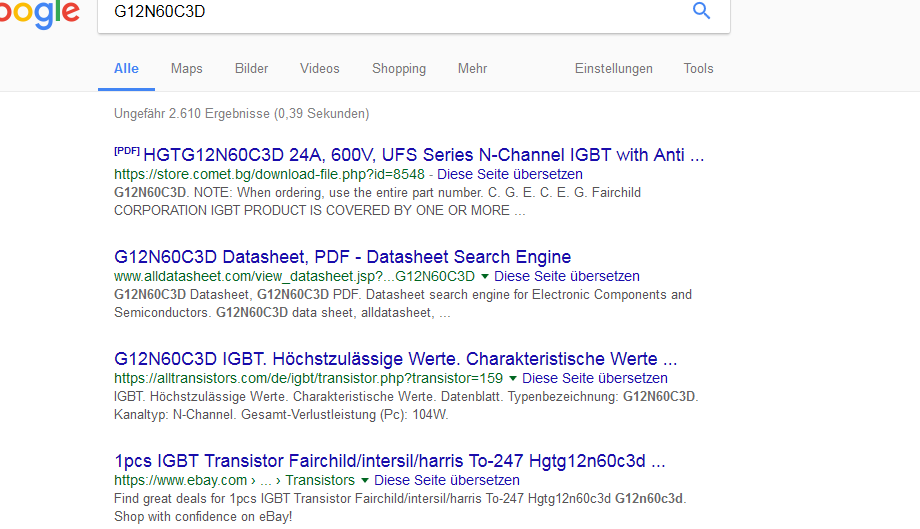Click the www.alldatasheet.com green URL text

[x=295, y=276]
